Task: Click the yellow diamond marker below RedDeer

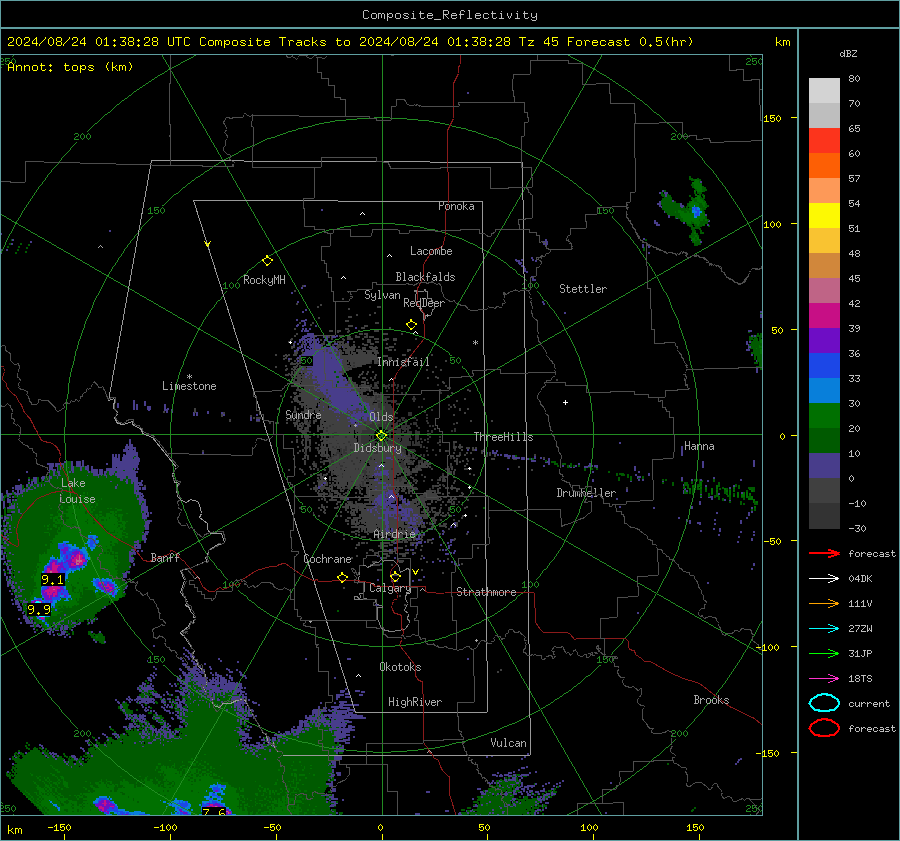Action: (x=411, y=325)
